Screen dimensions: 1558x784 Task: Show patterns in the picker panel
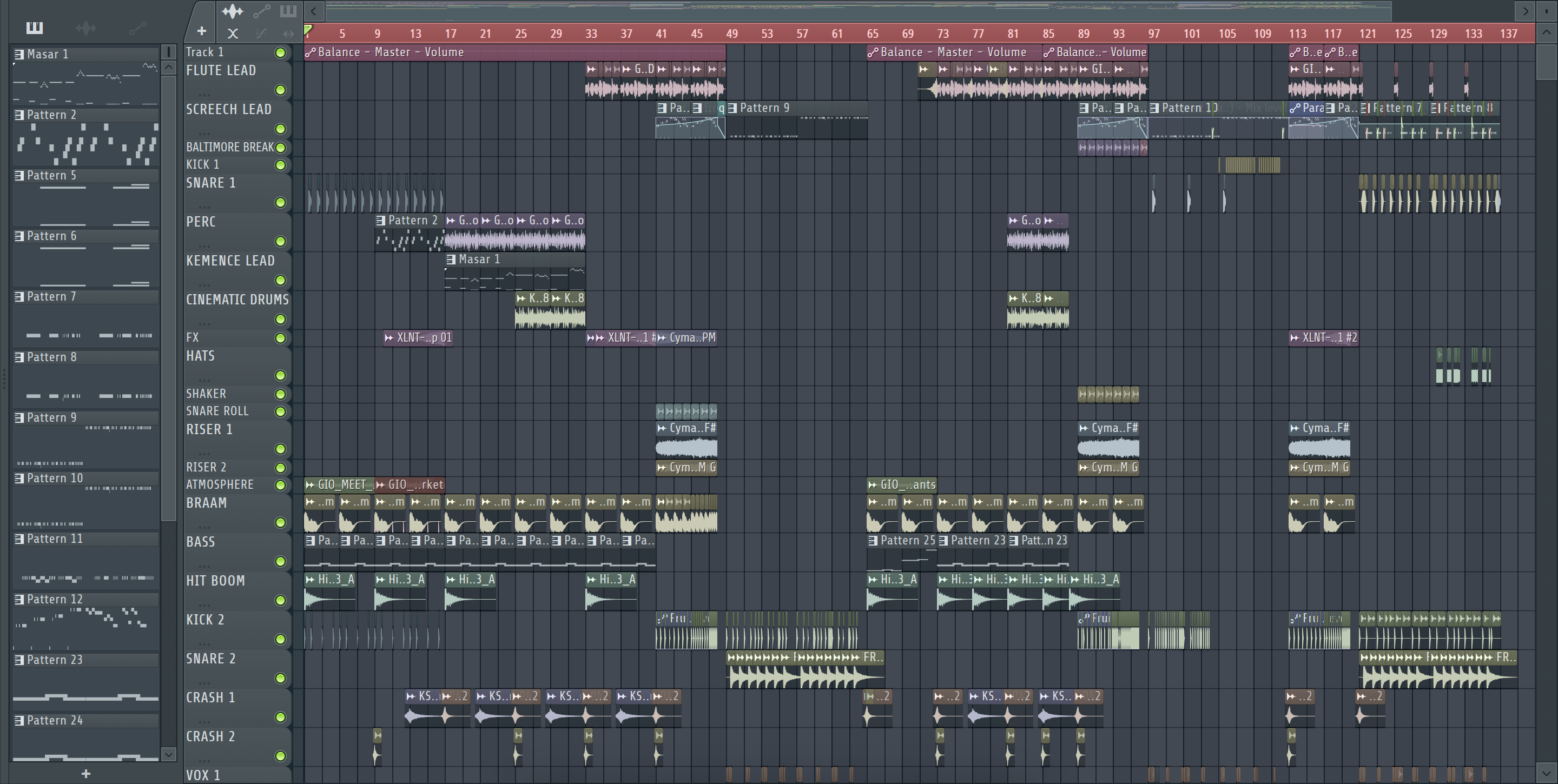(x=35, y=27)
